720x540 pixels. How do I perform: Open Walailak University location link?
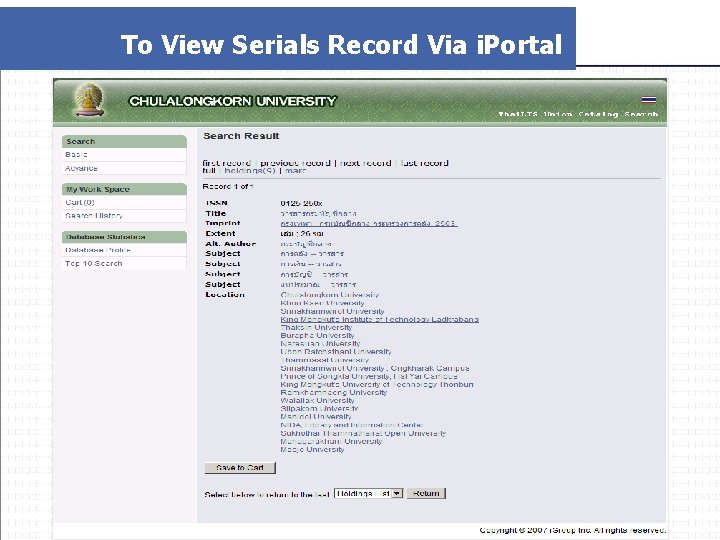pos(317,400)
